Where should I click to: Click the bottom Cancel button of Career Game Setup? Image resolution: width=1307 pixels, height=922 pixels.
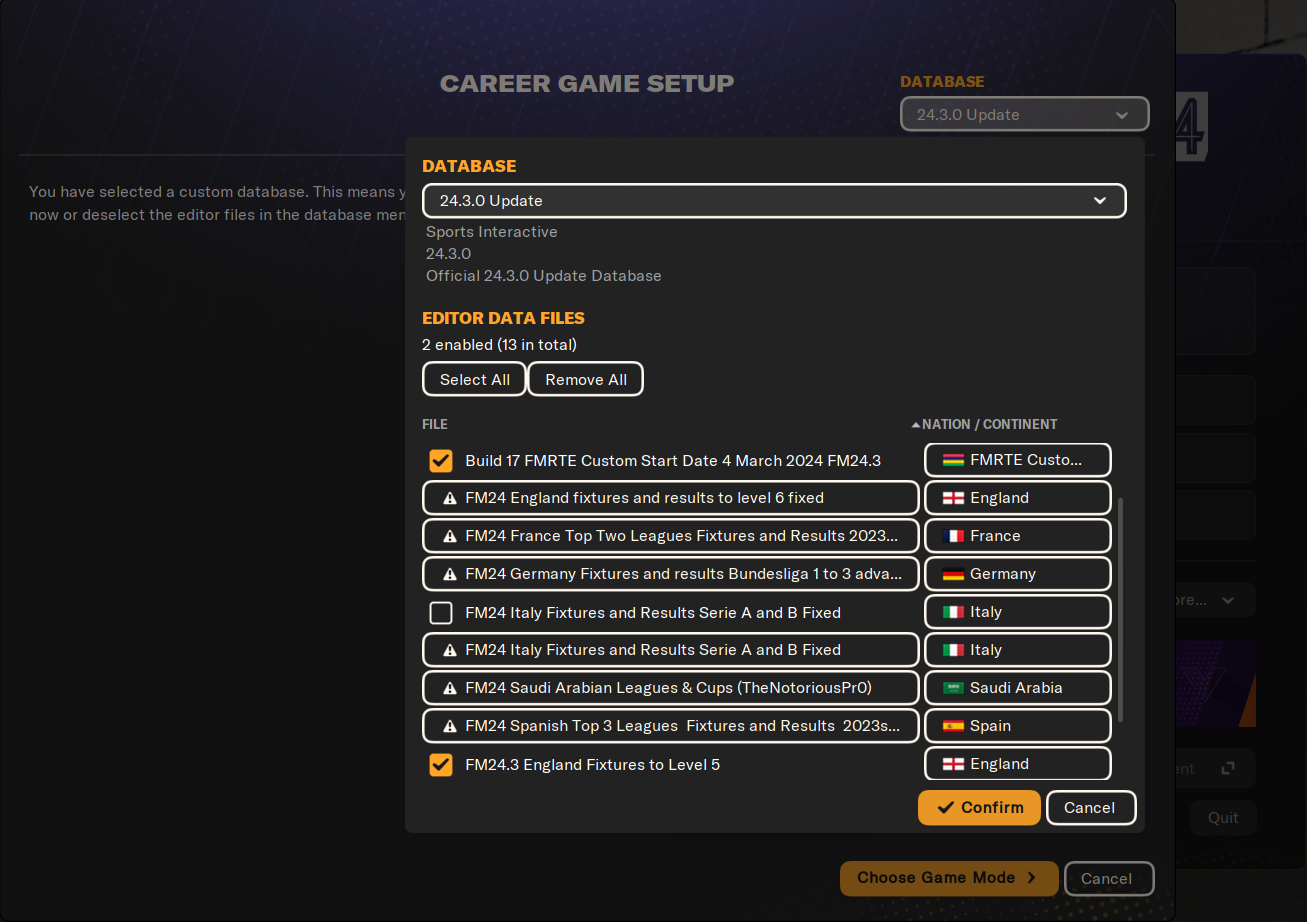(1109, 879)
